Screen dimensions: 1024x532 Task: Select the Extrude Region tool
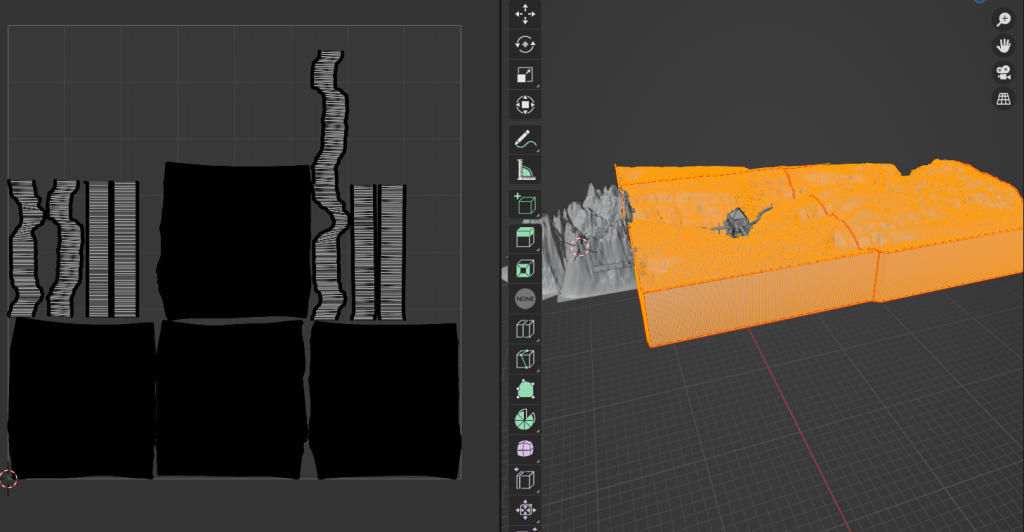525,238
